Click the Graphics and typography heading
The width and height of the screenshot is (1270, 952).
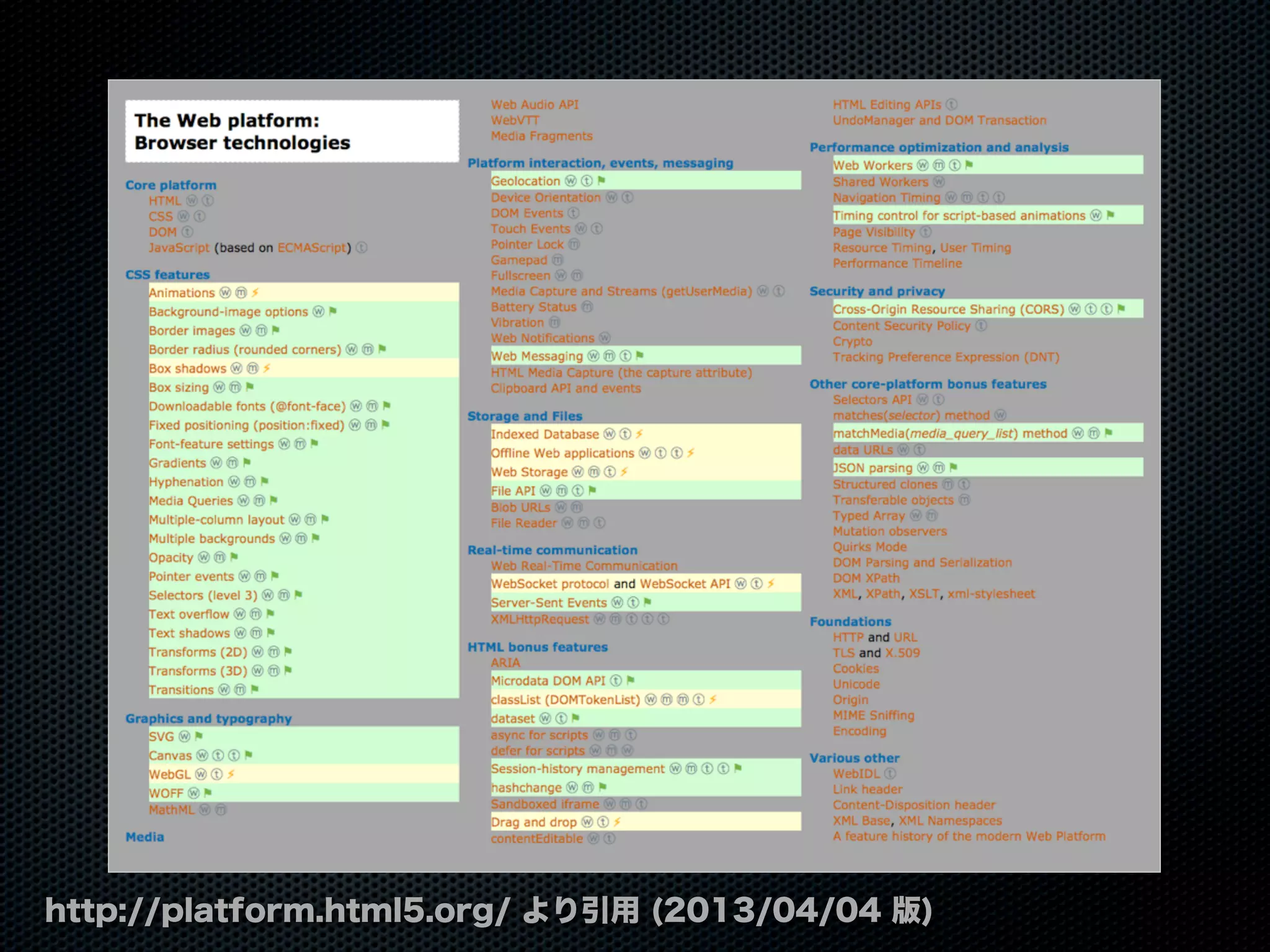click(208, 718)
